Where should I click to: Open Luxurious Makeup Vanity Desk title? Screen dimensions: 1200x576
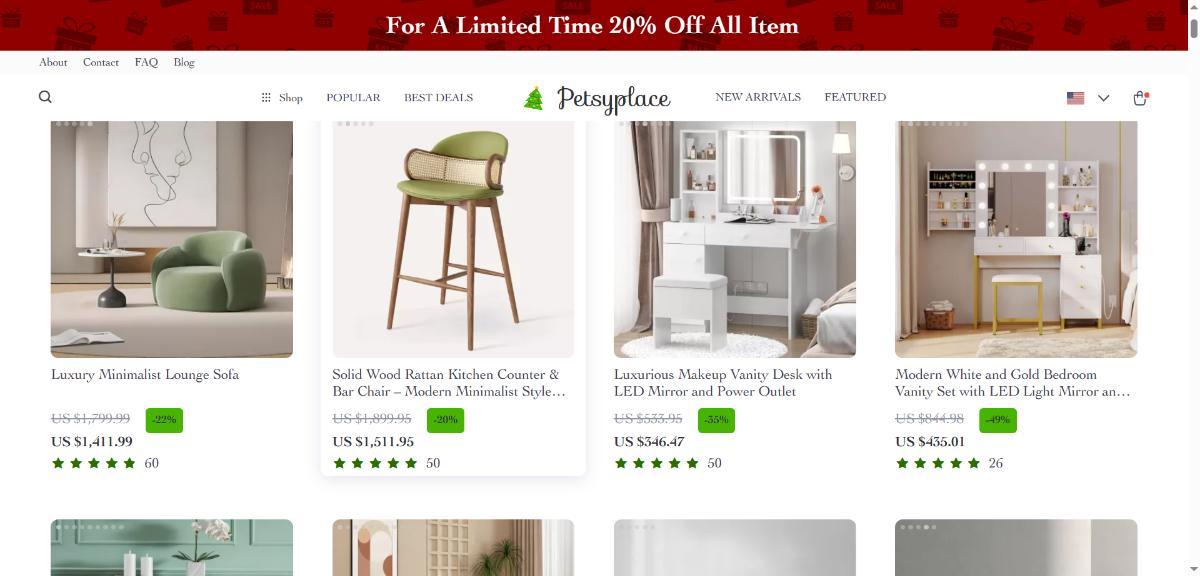coord(723,383)
